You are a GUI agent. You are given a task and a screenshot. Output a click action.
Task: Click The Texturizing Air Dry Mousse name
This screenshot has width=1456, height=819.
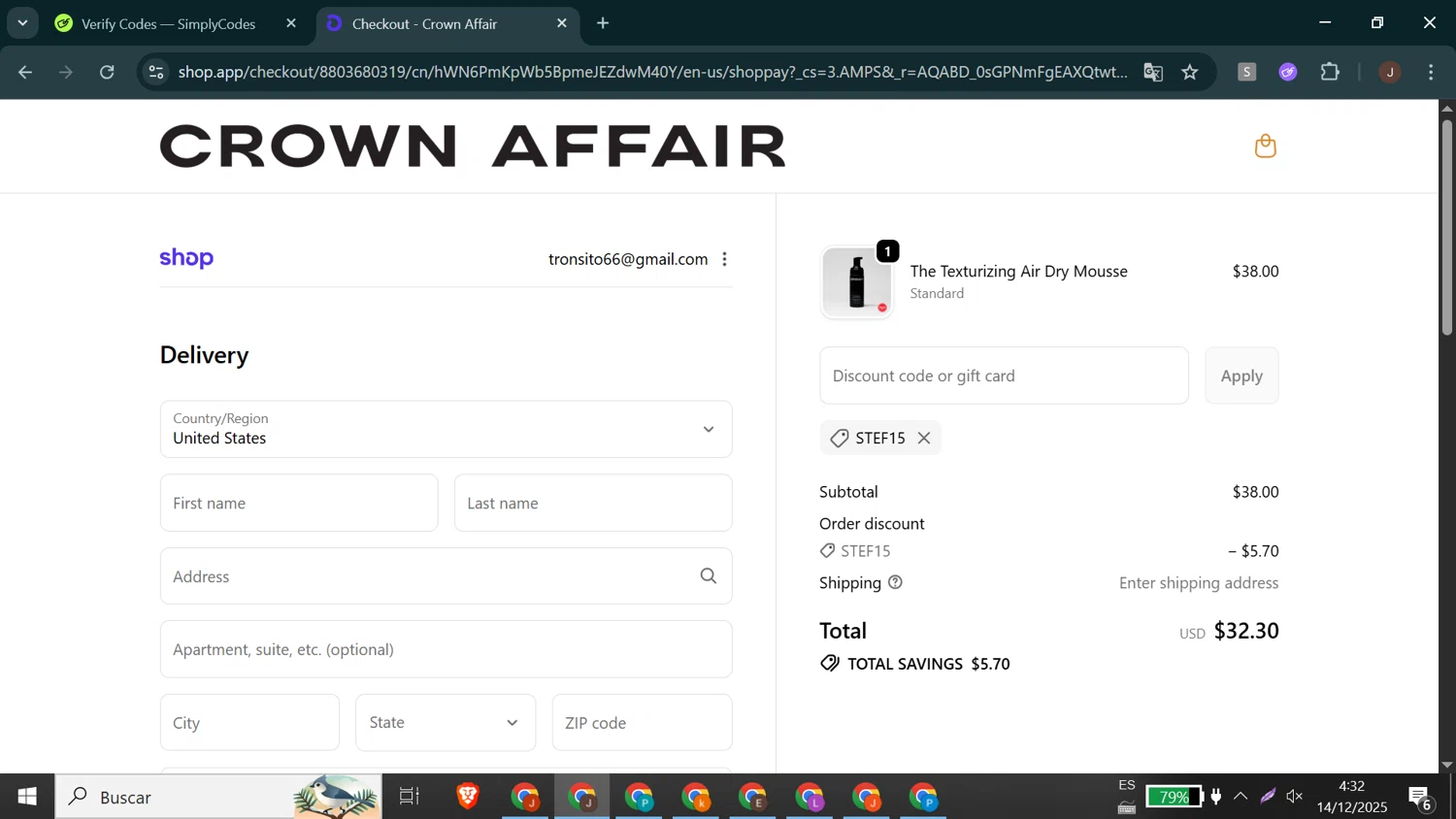click(x=1018, y=272)
